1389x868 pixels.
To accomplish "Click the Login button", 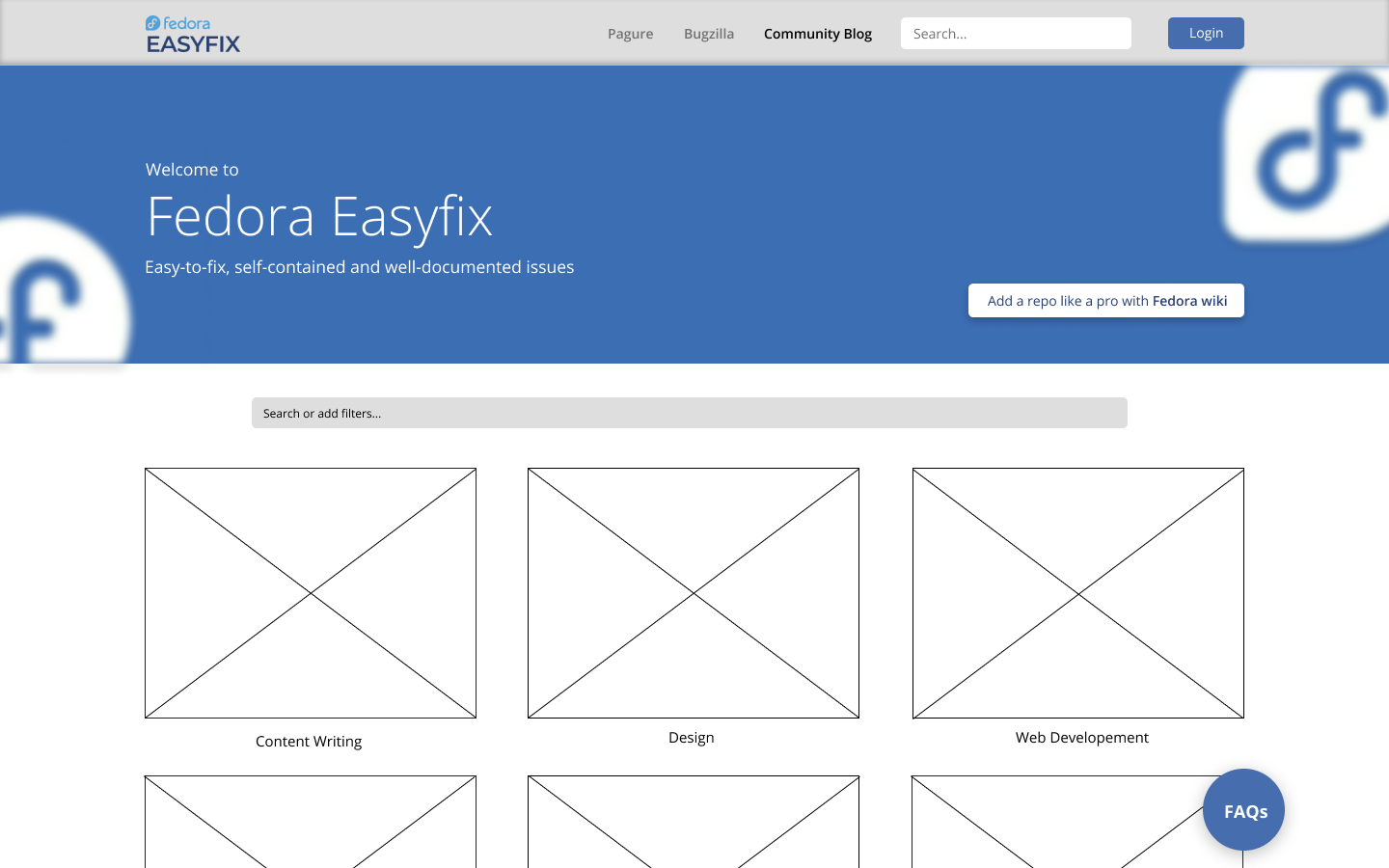I will pos(1206,33).
